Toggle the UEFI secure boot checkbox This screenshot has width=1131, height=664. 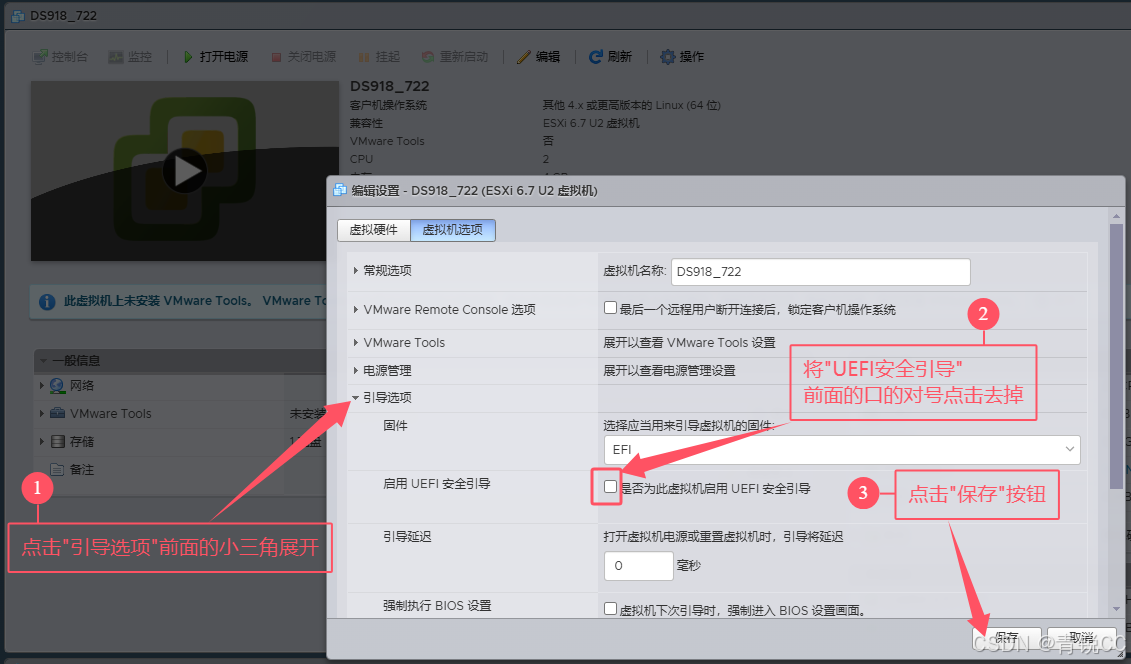610,487
